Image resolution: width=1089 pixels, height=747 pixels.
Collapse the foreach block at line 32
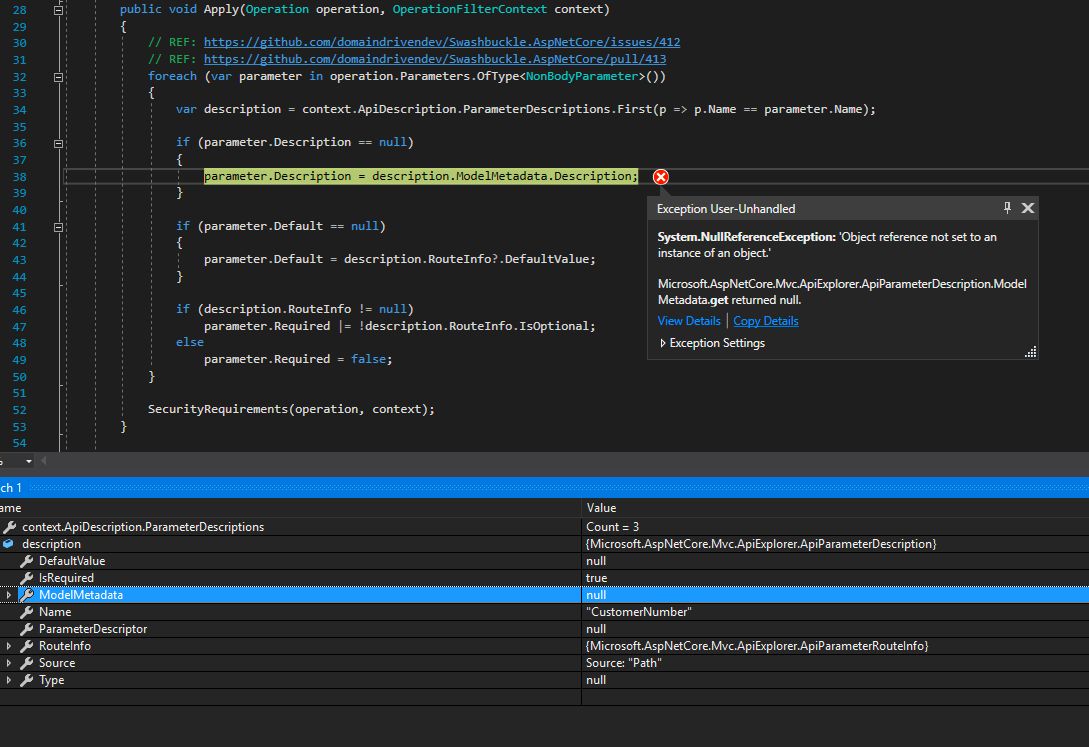click(58, 77)
